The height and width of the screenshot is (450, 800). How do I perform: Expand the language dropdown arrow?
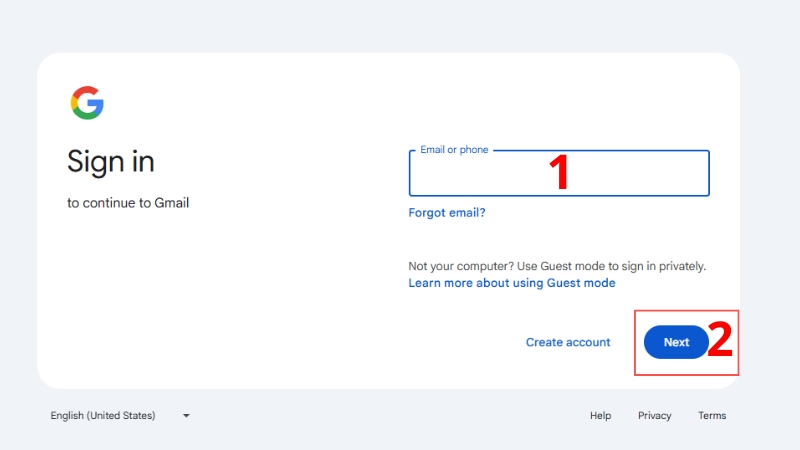(186, 416)
